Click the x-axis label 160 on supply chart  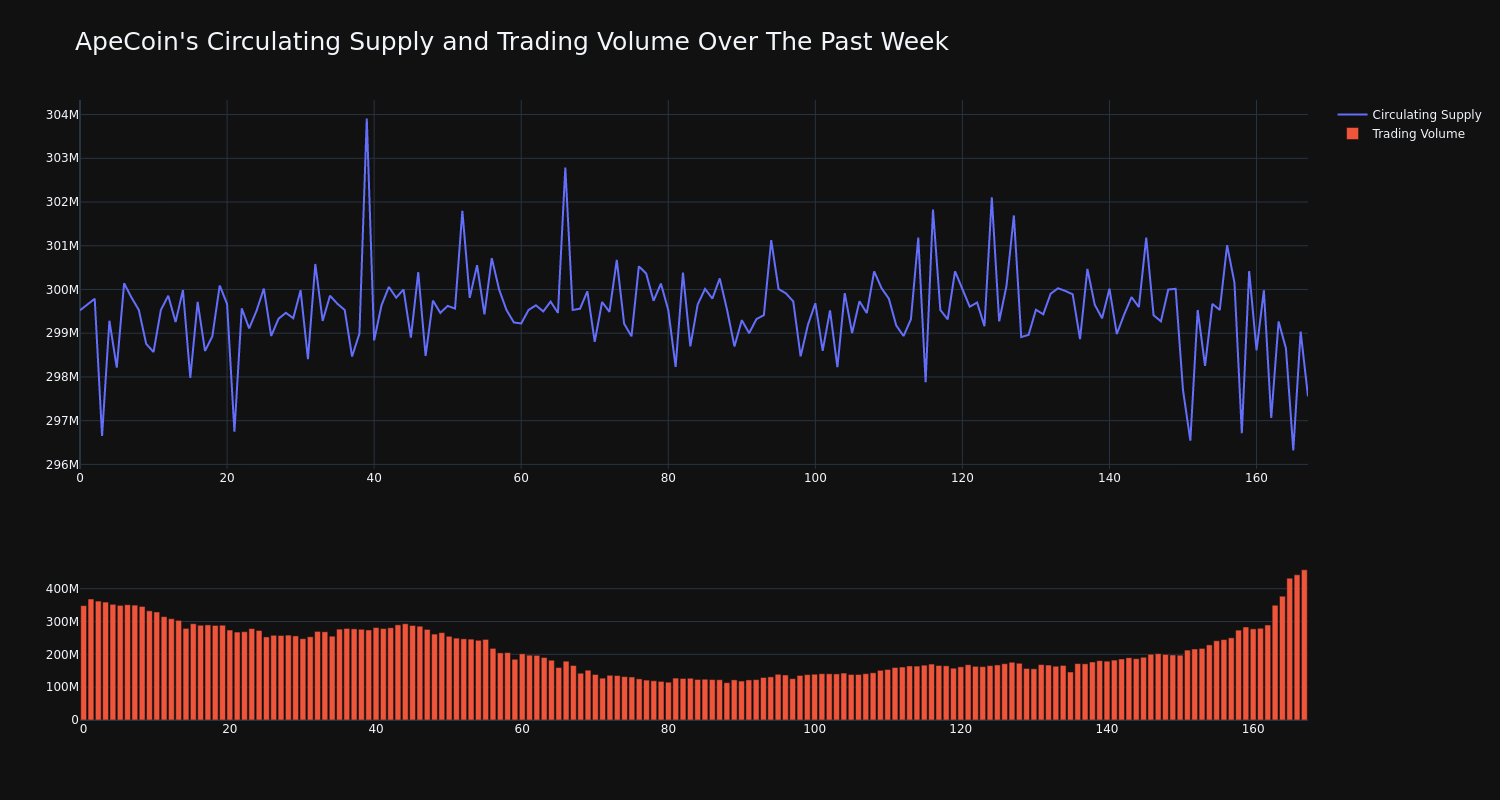coord(1256,478)
